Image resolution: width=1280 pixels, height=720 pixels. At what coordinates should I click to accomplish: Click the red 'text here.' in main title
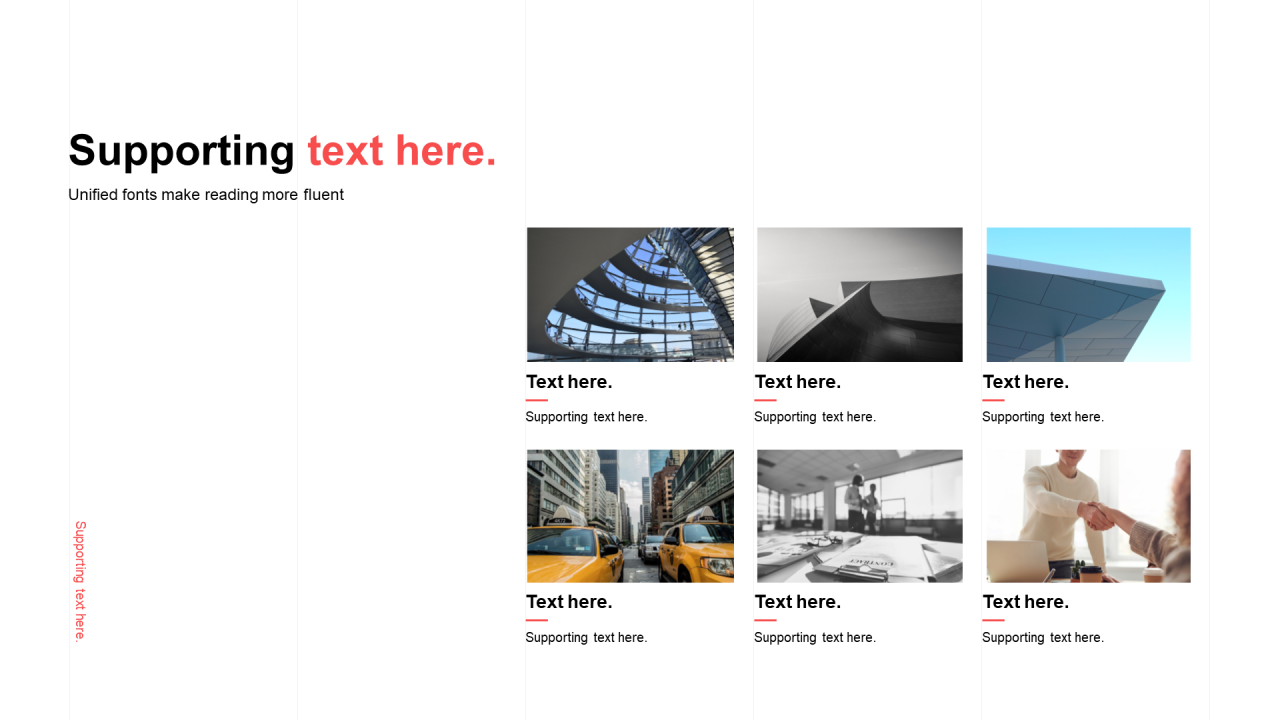401,151
